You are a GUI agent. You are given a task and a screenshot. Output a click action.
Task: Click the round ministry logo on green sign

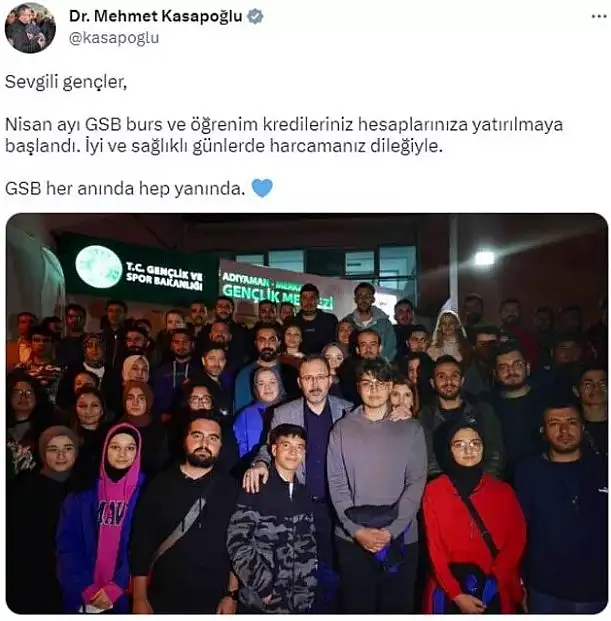coord(99,266)
